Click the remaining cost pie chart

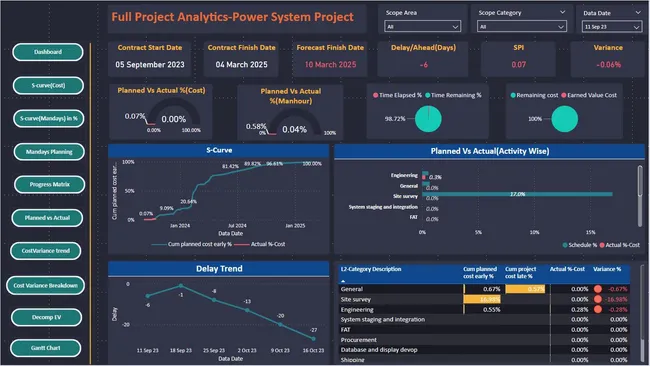tap(565, 119)
